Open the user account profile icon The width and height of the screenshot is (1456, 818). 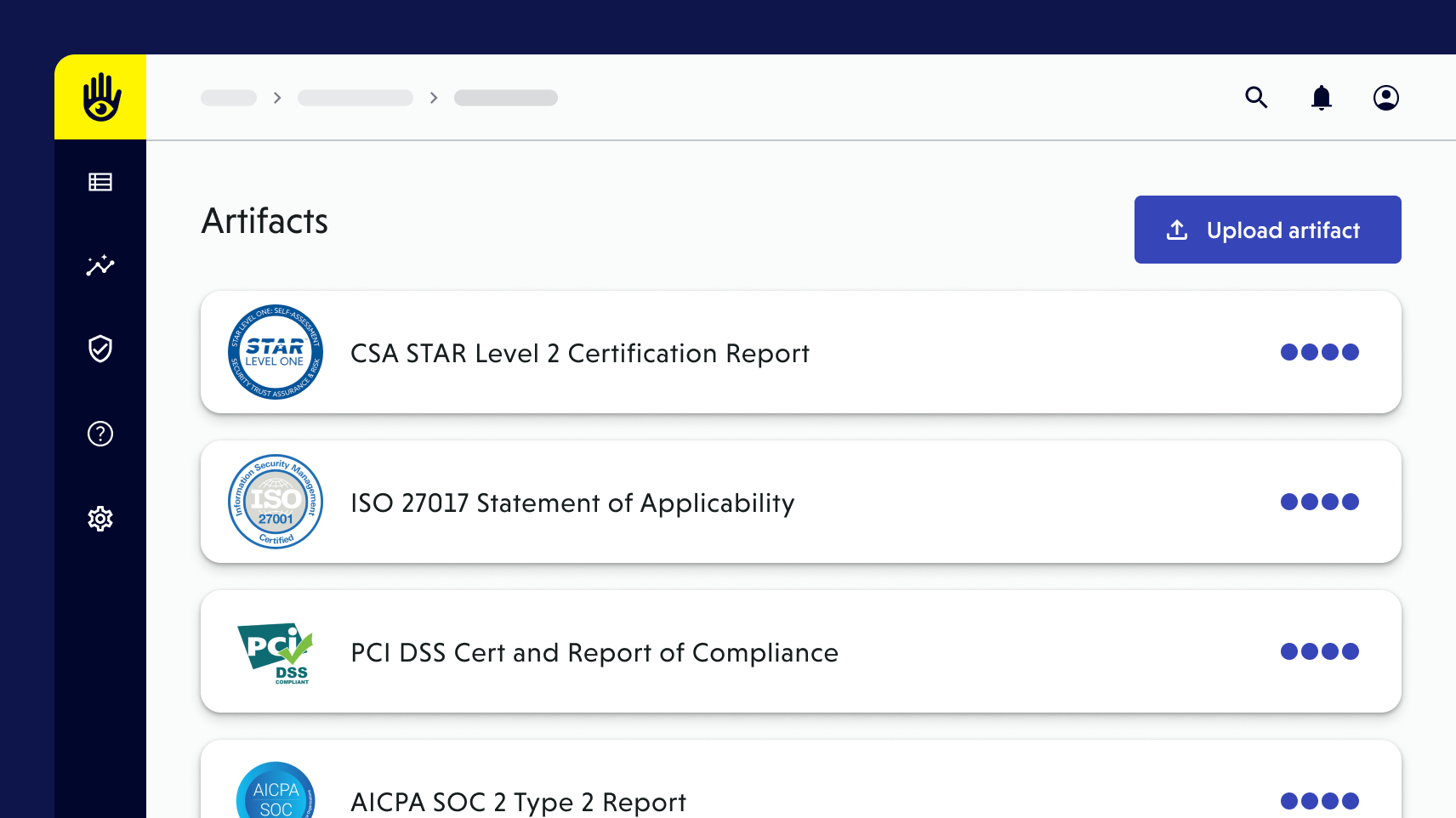(1385, 98)
